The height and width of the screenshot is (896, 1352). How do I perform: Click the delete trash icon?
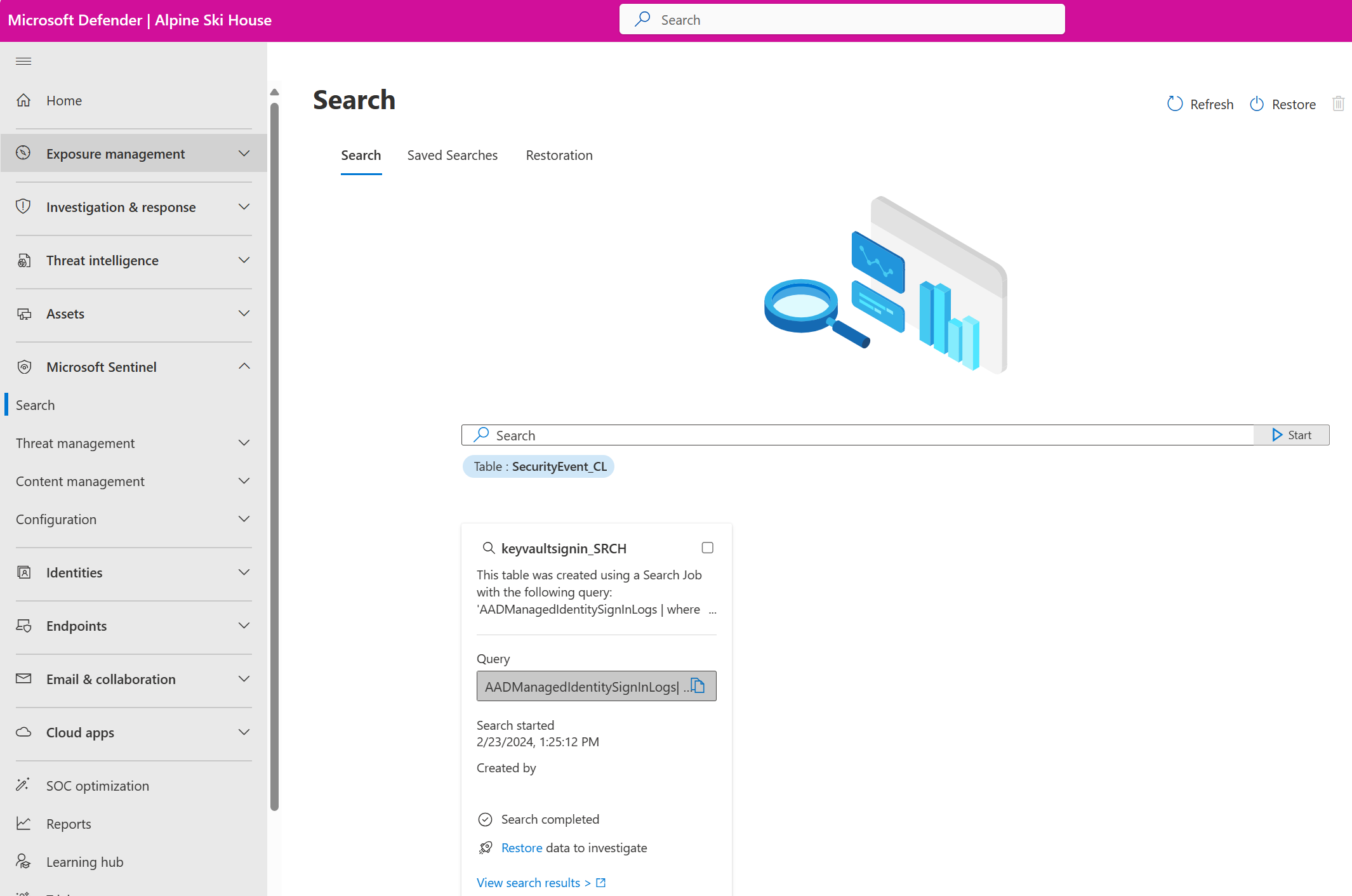pos(1338,103)
